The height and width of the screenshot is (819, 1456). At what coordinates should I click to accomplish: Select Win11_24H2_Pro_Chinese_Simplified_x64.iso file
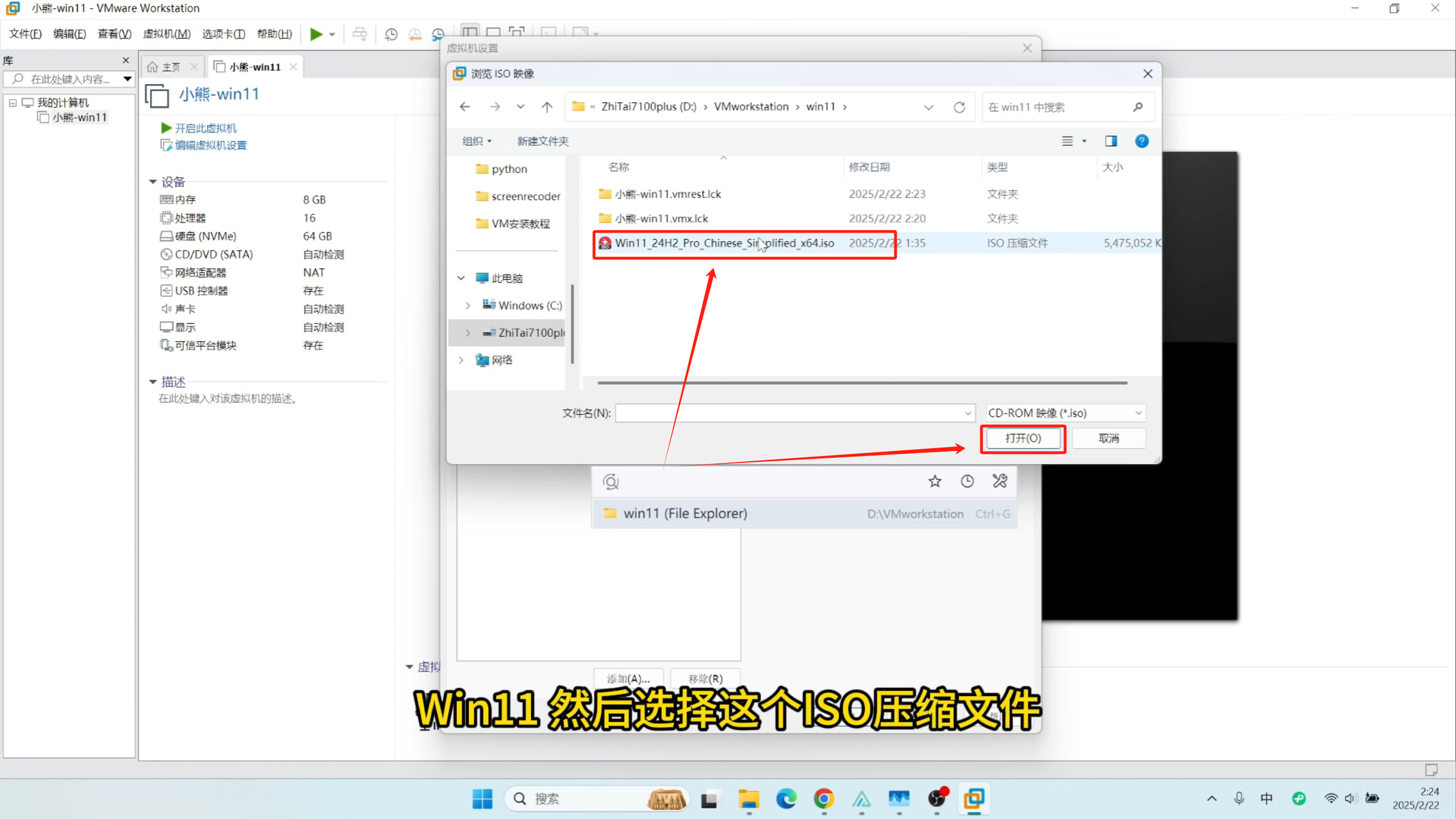[x=716, y=243]
